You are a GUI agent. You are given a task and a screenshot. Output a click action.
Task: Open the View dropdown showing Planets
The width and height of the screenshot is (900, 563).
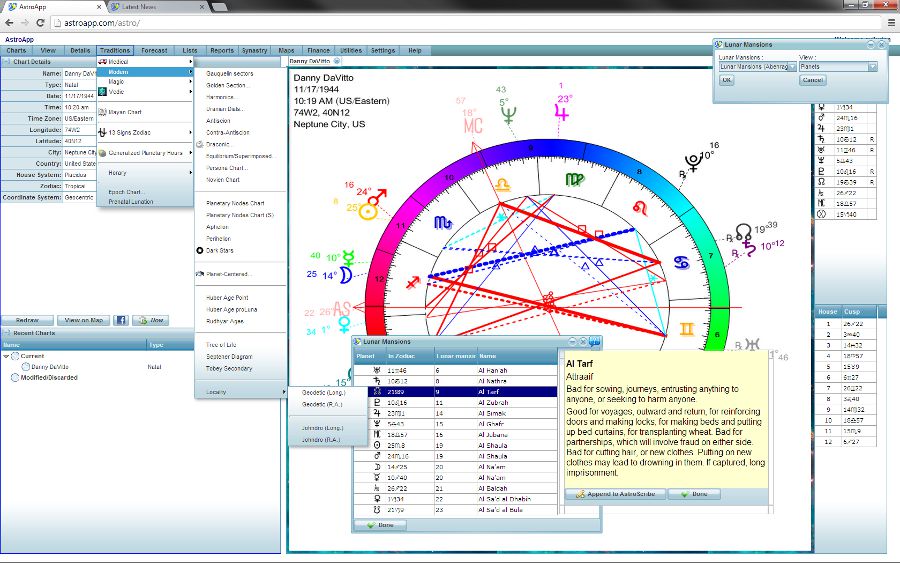[x=838, y=67]
